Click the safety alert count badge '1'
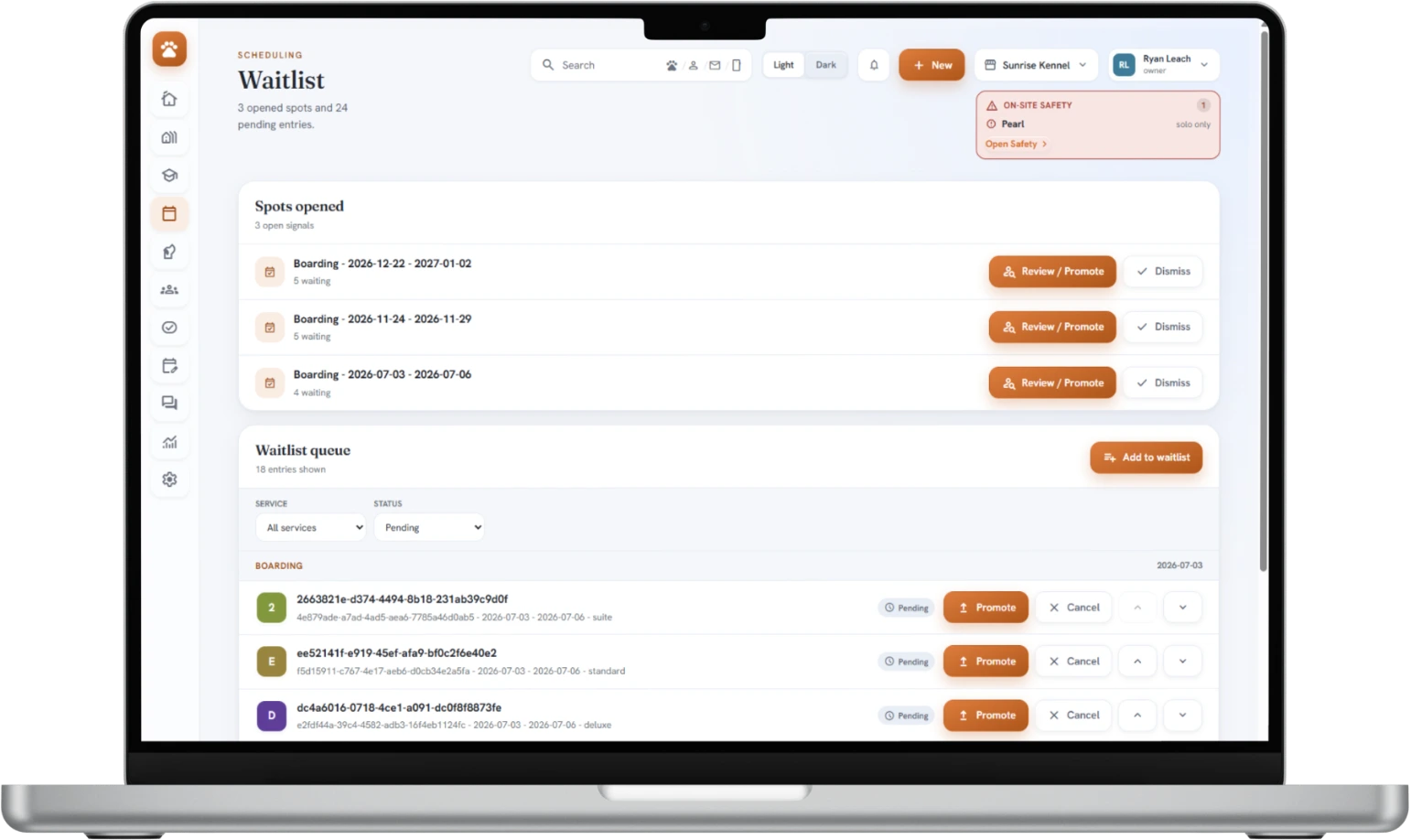 [x=1203, y=105]
